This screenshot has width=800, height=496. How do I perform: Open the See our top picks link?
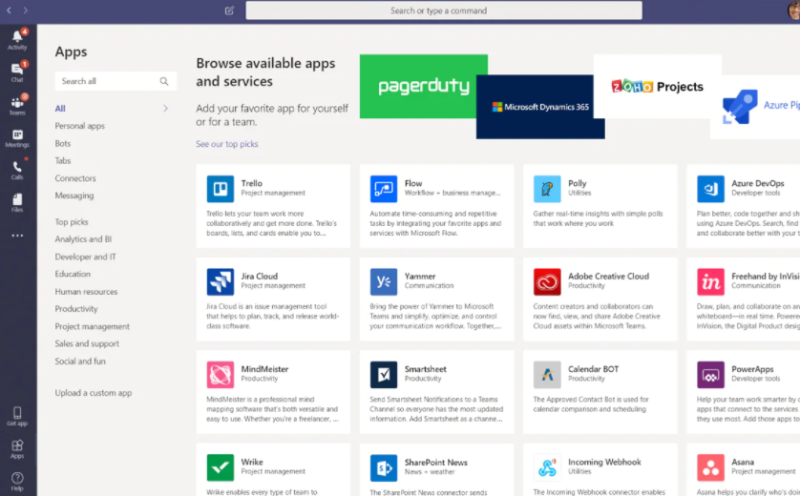click(x=227, y=144)
